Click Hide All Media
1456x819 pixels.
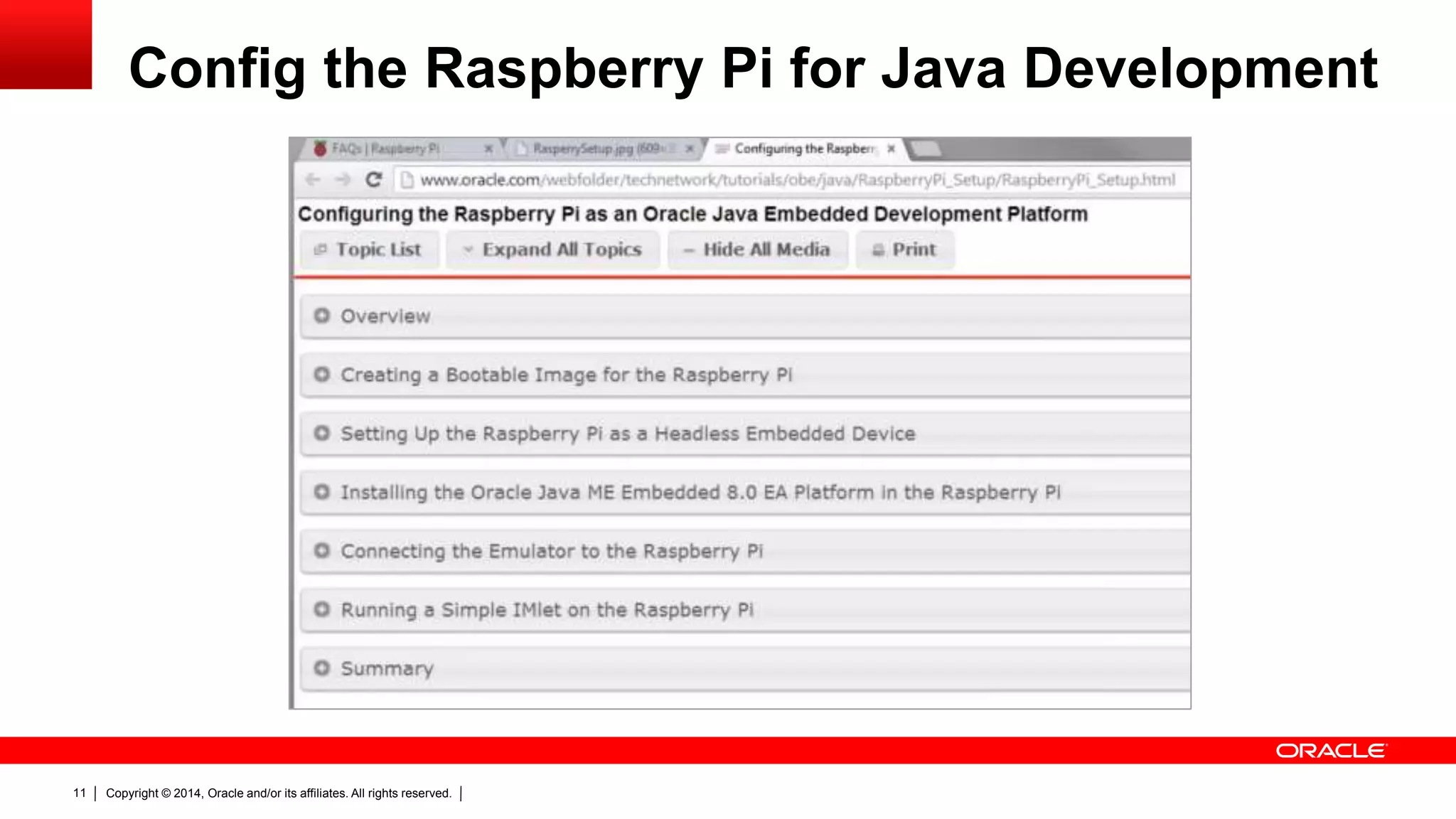click(x=758, y=250)
